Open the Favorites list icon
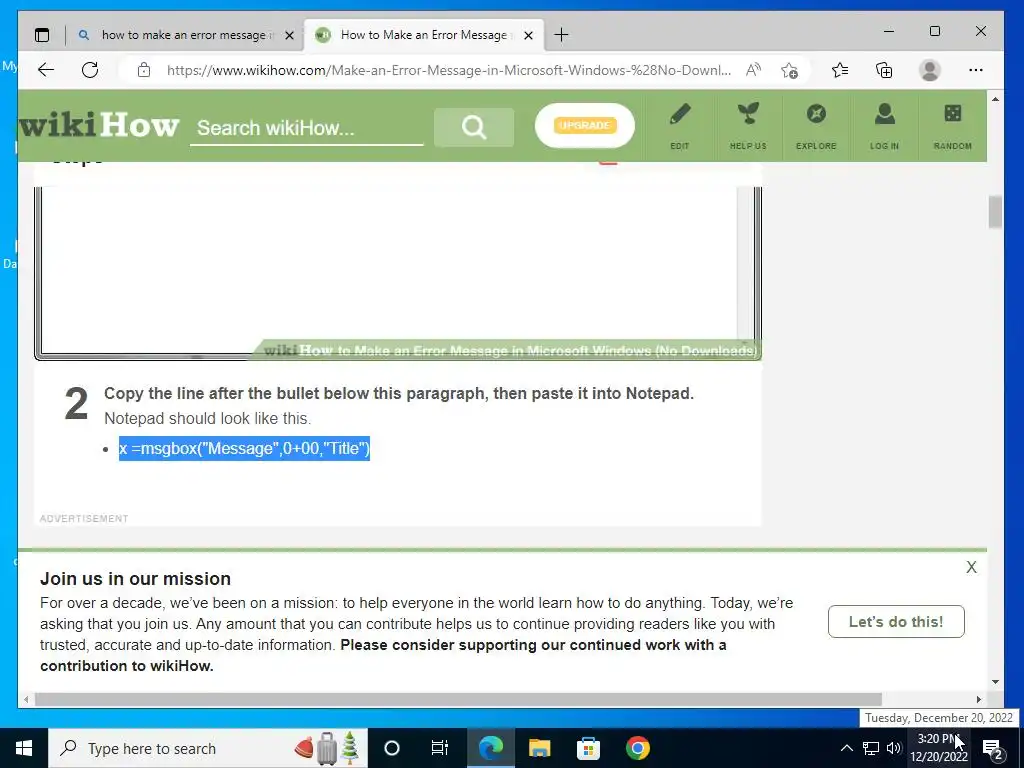 pos(840,70)
